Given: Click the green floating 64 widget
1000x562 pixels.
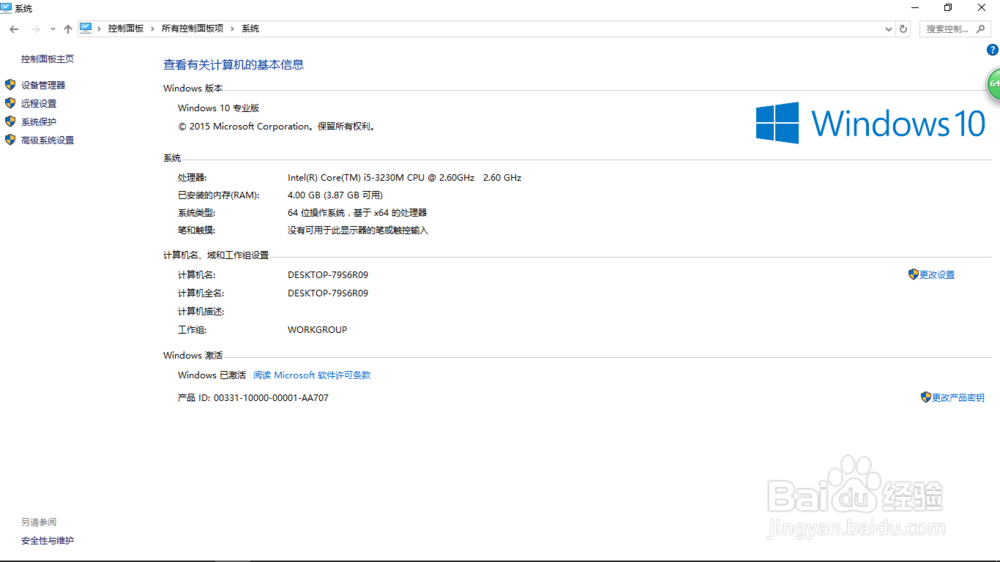Looking at the screenshot, I should pyautogui.click(x=994, y=84).
